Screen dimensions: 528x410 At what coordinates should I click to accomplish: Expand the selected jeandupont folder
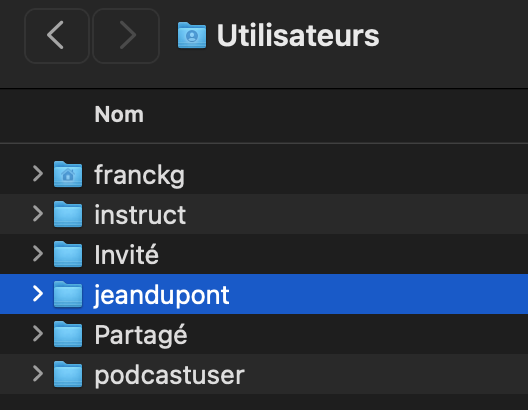click(x=38, y=294)
